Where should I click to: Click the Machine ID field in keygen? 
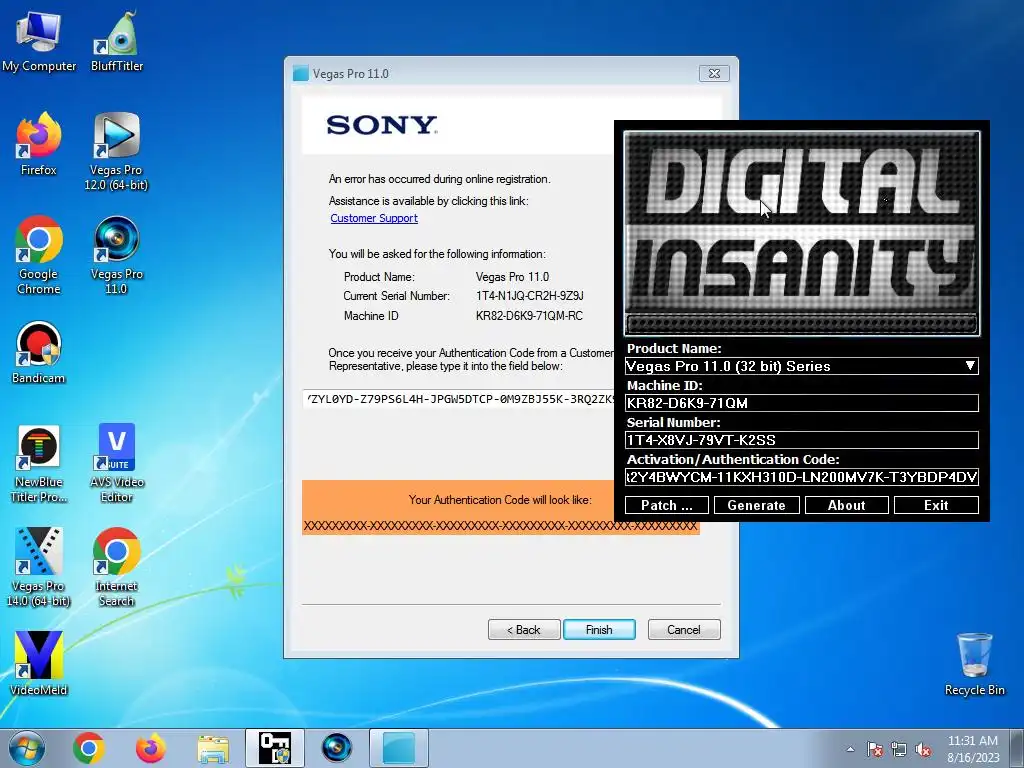tap(801, 403)
